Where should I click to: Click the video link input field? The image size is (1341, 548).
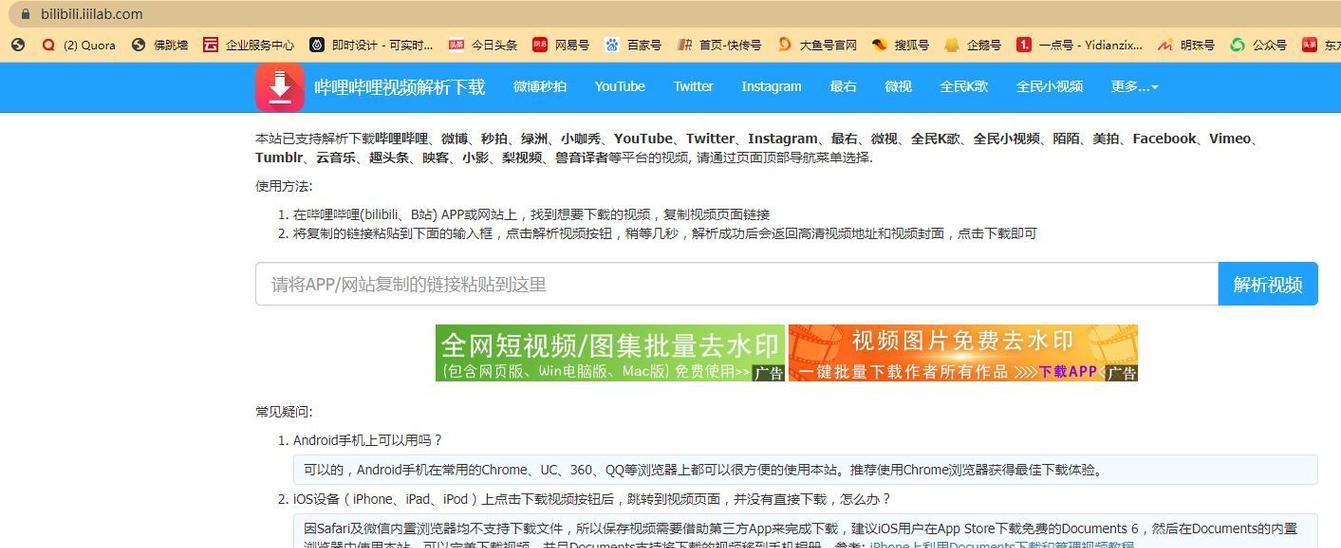pos(737,284)
